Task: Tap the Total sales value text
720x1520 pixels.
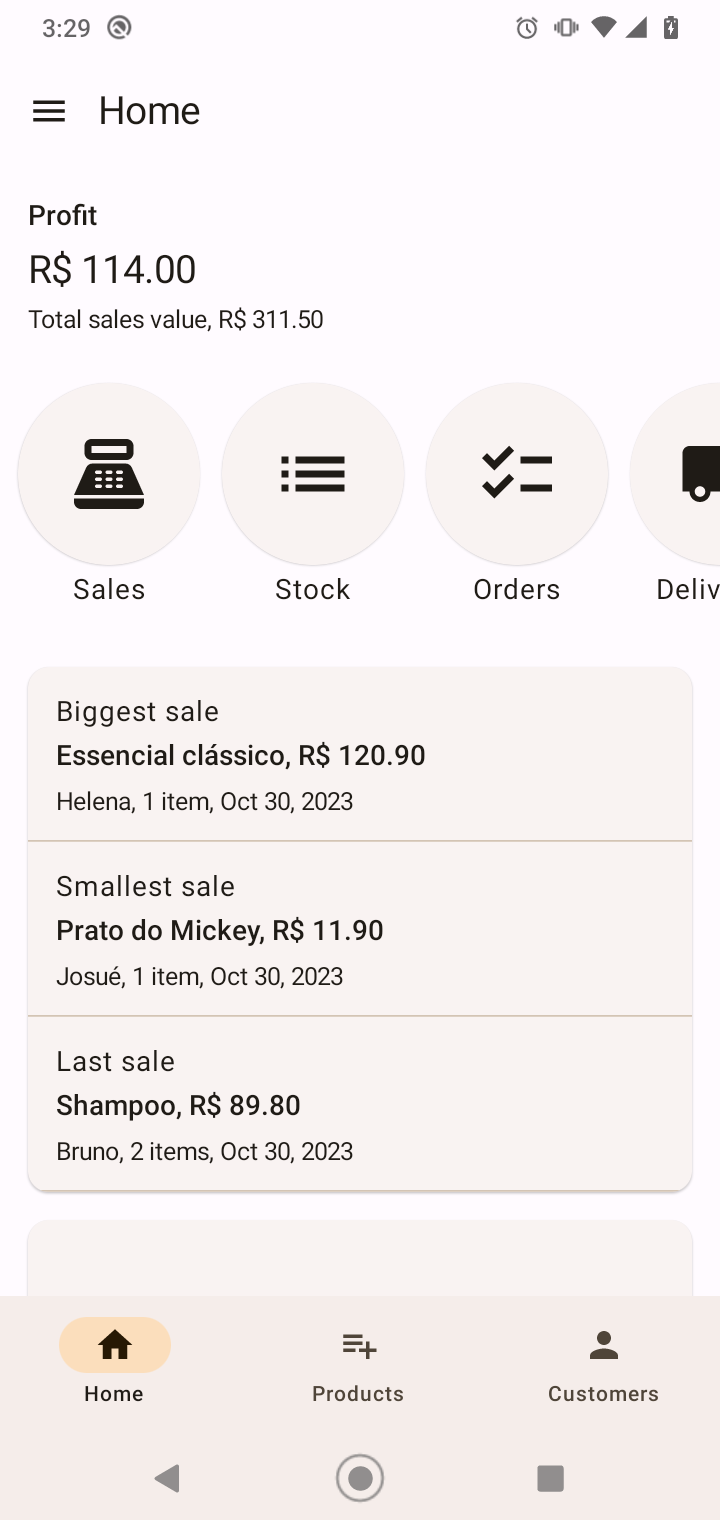Action: (x=176, y=320)
